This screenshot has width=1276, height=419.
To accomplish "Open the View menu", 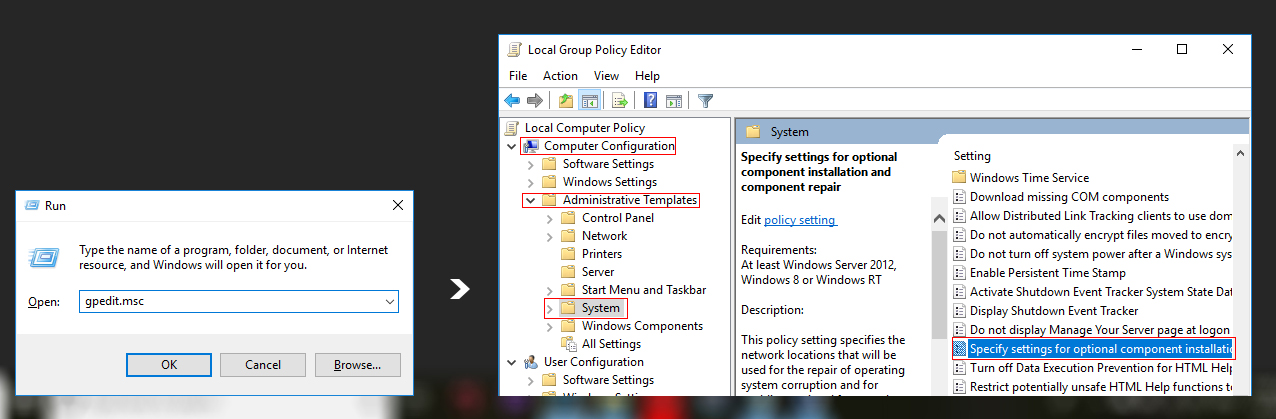I will [606, 76].
